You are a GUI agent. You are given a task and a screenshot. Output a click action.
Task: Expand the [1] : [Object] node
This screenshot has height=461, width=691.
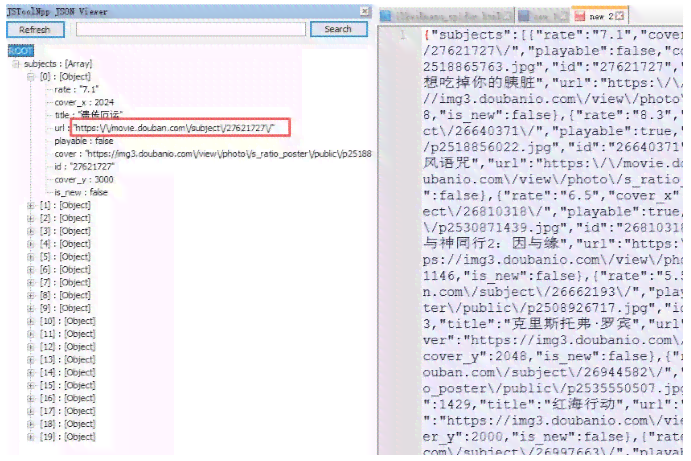(31, 206)
